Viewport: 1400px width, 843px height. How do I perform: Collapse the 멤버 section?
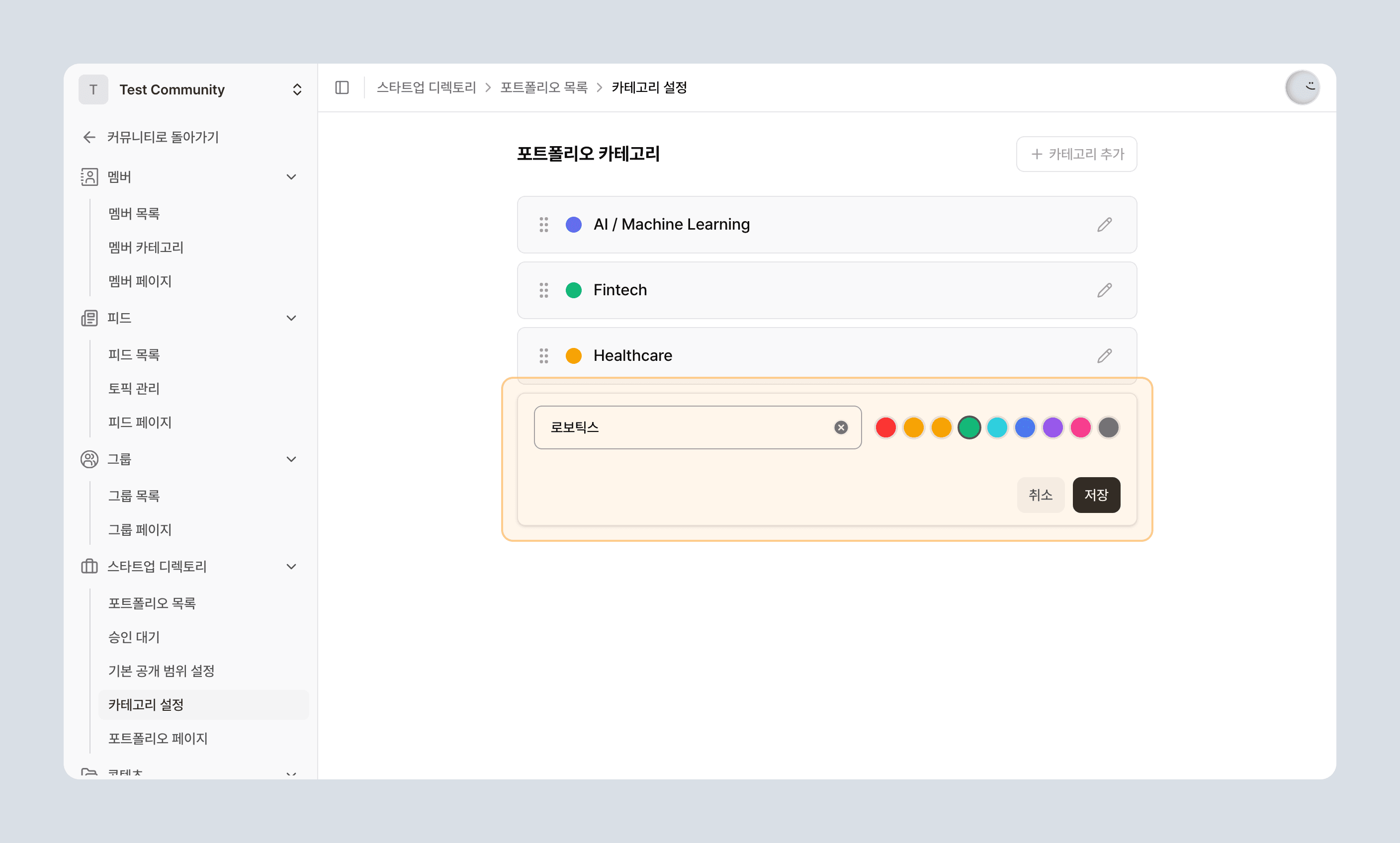291,176
